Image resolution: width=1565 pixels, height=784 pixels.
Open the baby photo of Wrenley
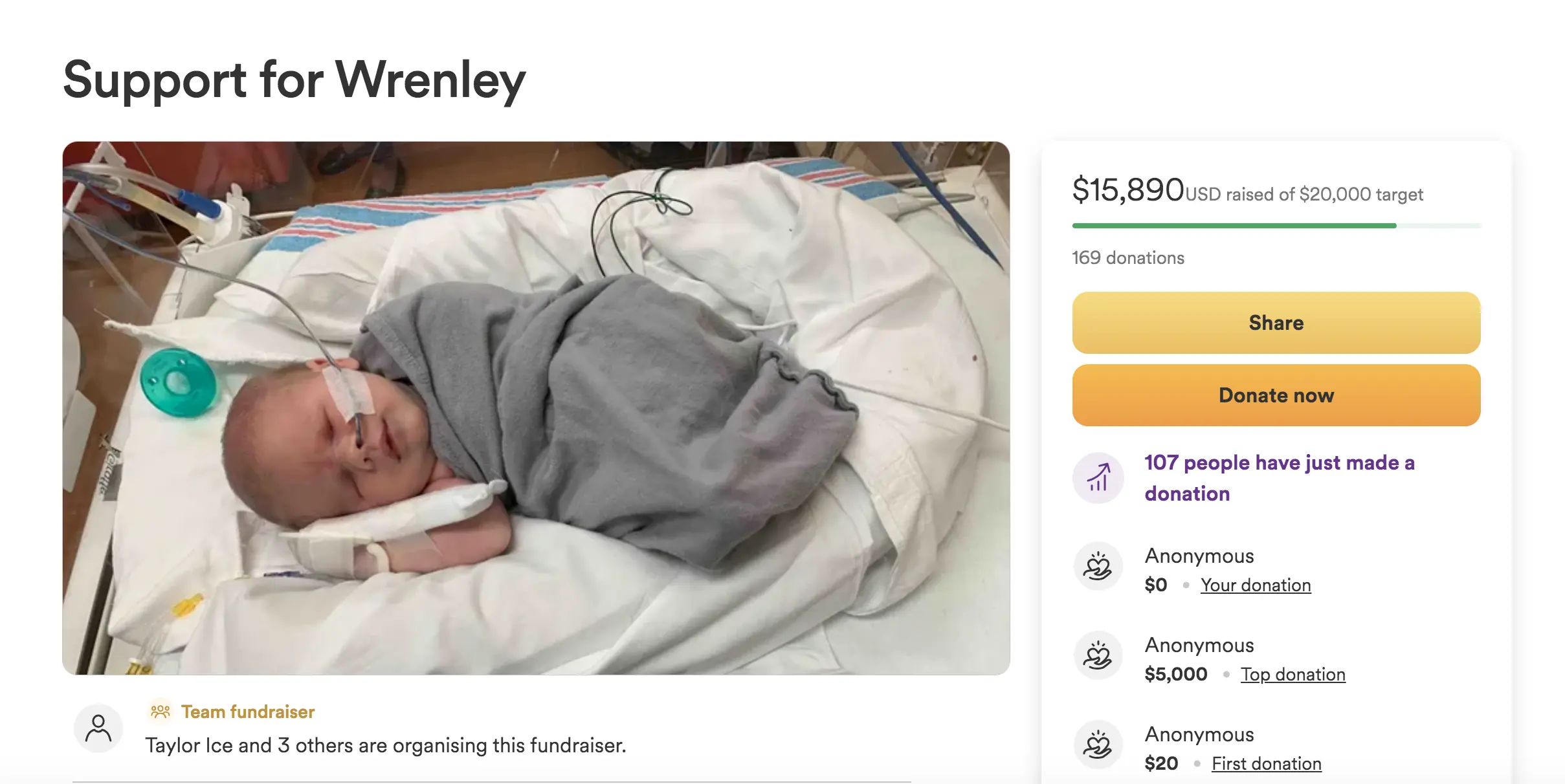click(x=536, y=408)
